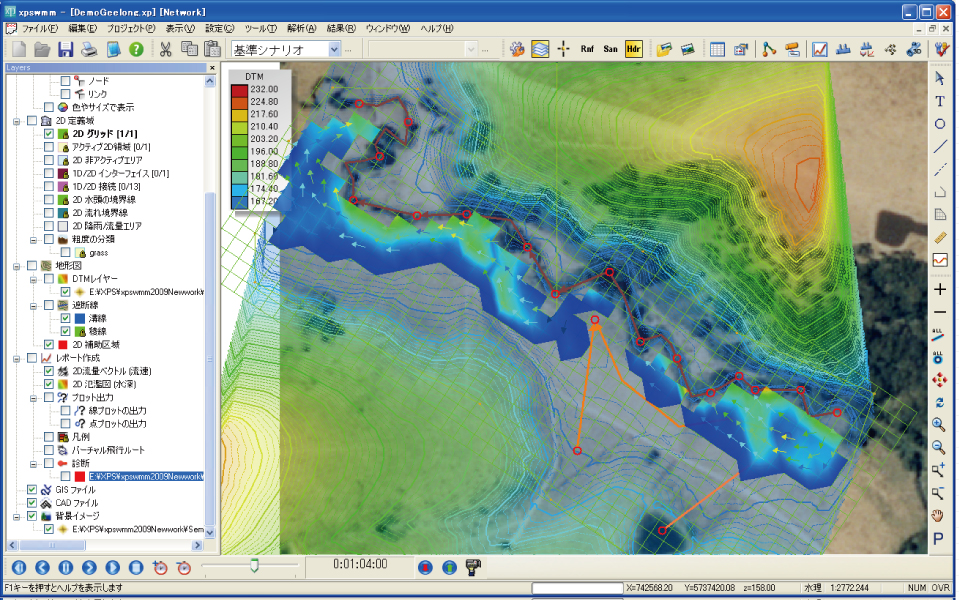Enable the 凡例 layer checkbox
Viewport: 959px width, 600px height.
coord(48,437)
